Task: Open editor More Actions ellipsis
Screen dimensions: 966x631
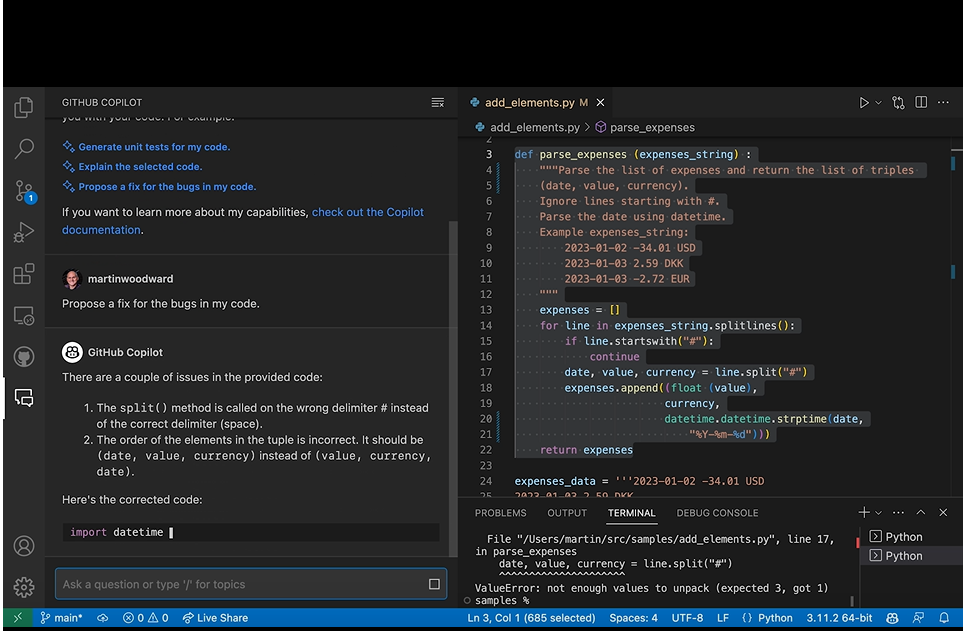Action: [x=943, y=102]
